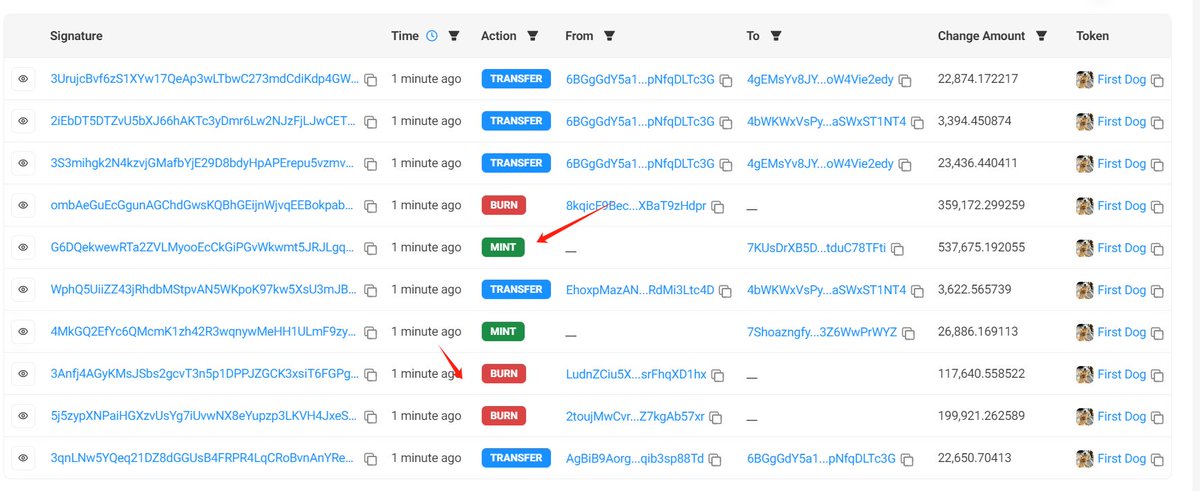Select the amount 22,650.70413
This screenshot has height=491, width=1200.
(975, 458)
